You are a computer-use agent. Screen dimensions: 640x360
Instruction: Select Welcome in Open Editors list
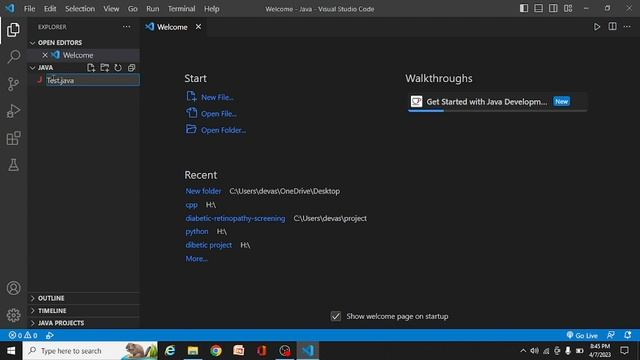coord(84,55)
